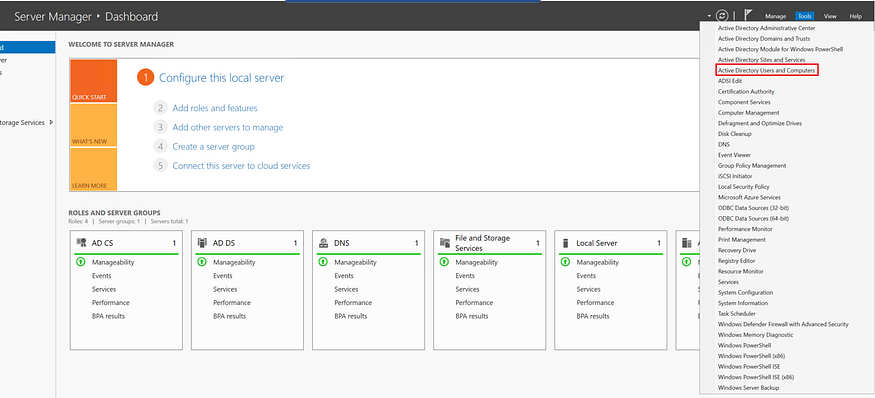Click Add roles and features
This screenshot has height=398, width=875.
point(215,108)
